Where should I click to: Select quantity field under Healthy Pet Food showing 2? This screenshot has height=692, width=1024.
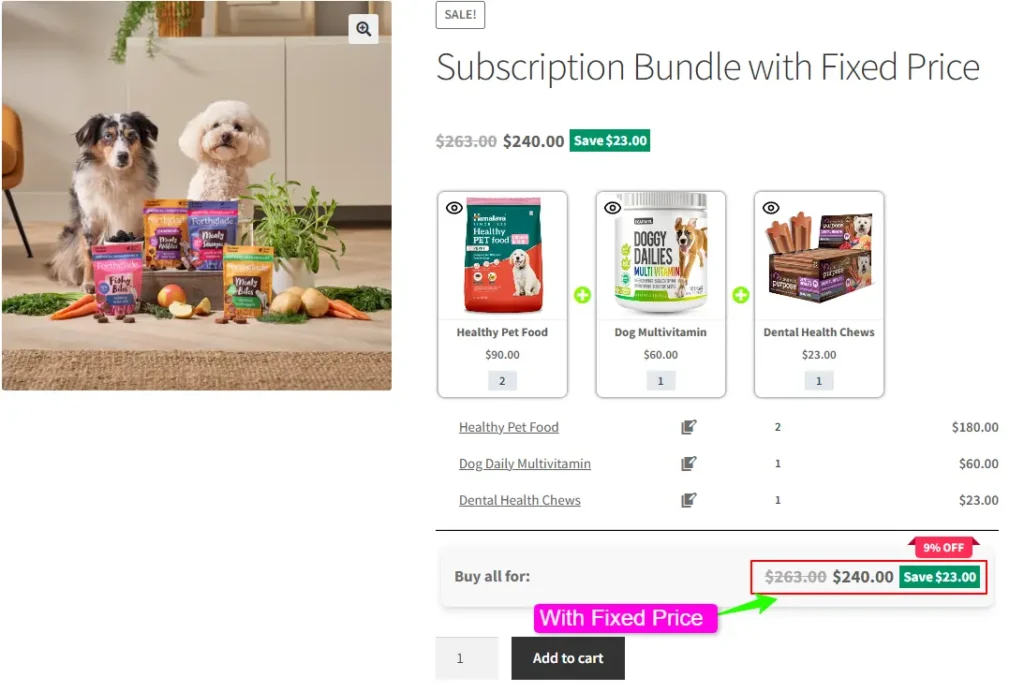click(x=502, y=380)
